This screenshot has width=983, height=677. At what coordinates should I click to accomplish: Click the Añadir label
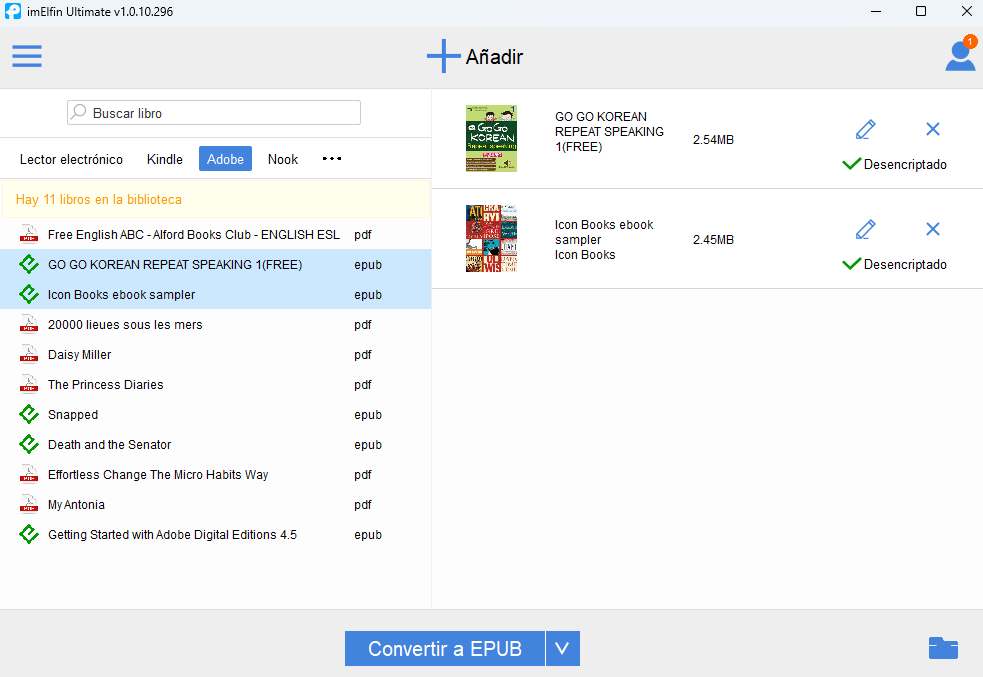(x=494, y=57)
